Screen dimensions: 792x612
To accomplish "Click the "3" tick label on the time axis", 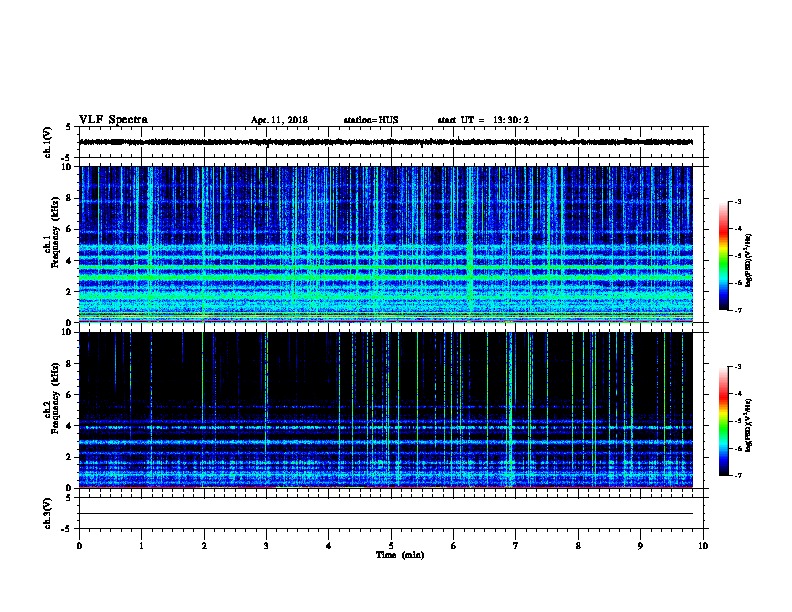I will click(266, 546).
